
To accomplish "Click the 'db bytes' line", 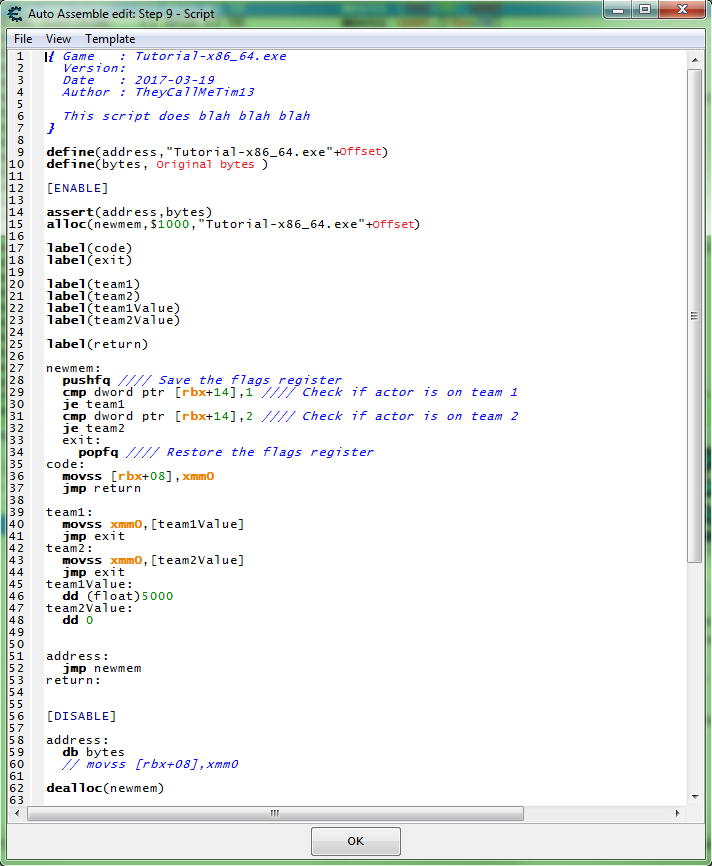I will pos(93,752).
